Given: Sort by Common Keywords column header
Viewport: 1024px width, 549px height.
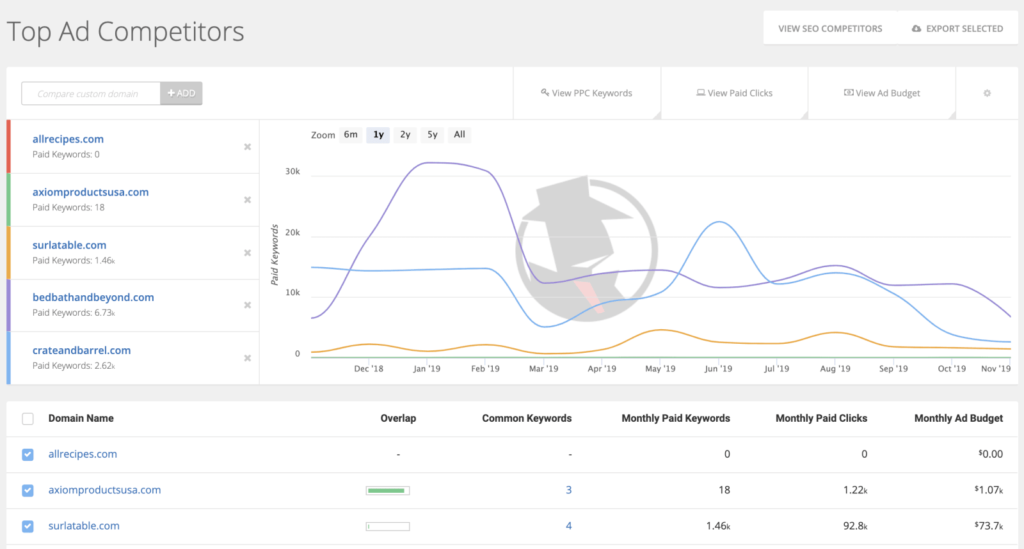Looking at the screenshot, I should [x=527, y=418].
